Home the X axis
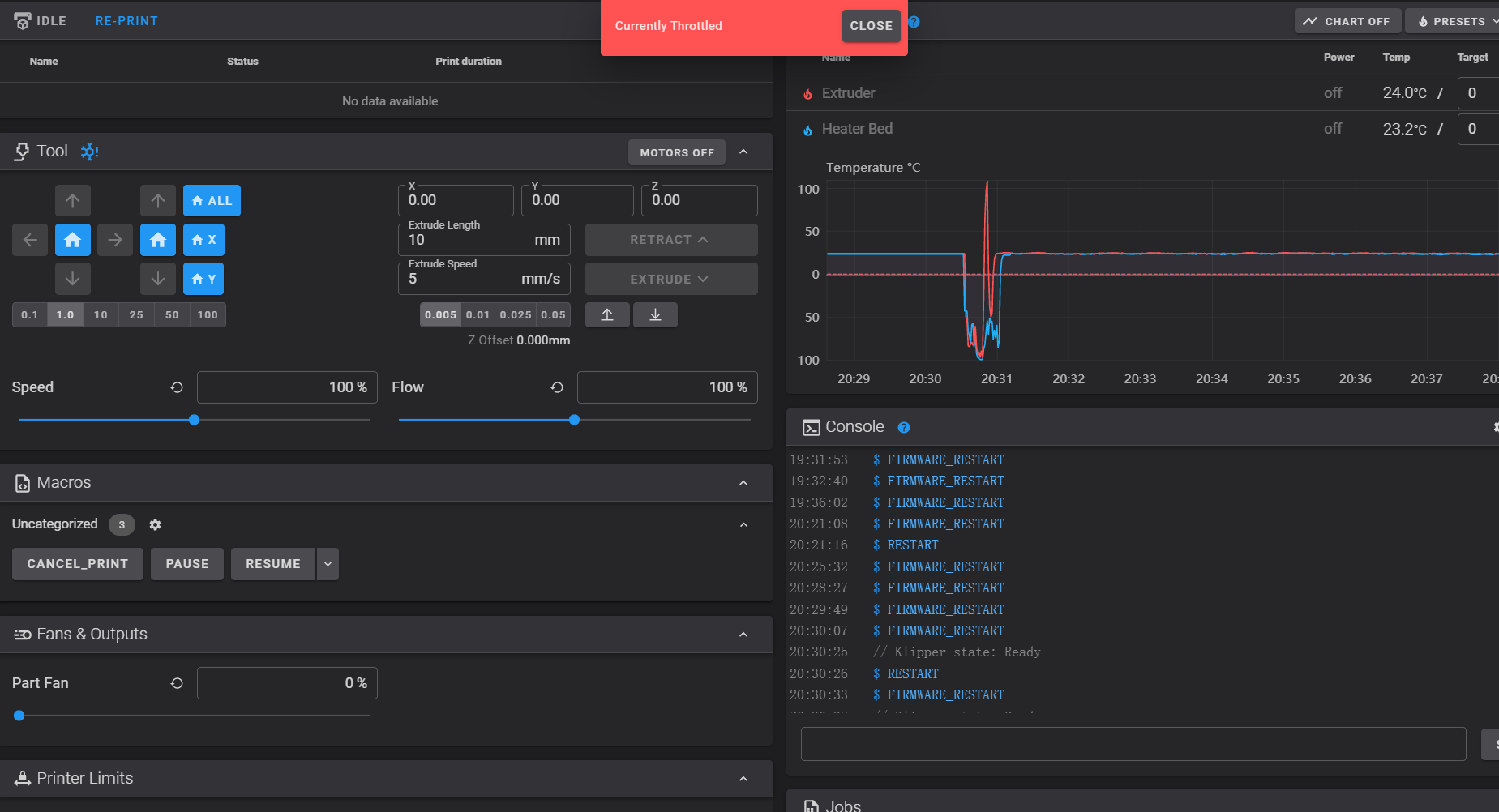The image size is (1499, 812). coord(203,240)
